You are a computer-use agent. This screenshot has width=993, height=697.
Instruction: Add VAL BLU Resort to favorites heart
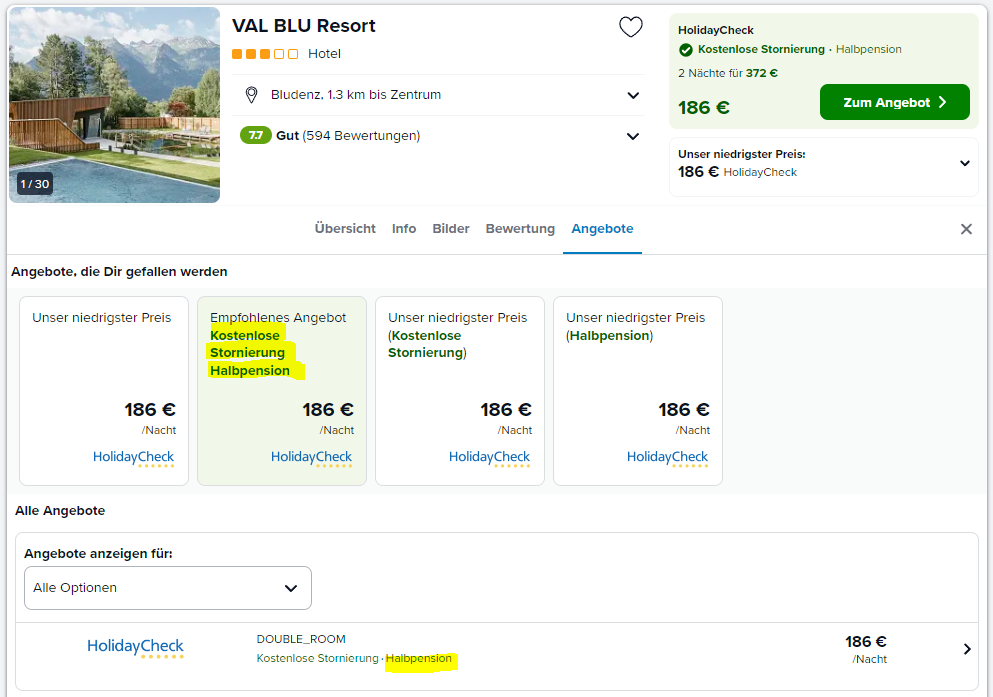(x=630, y=27)
